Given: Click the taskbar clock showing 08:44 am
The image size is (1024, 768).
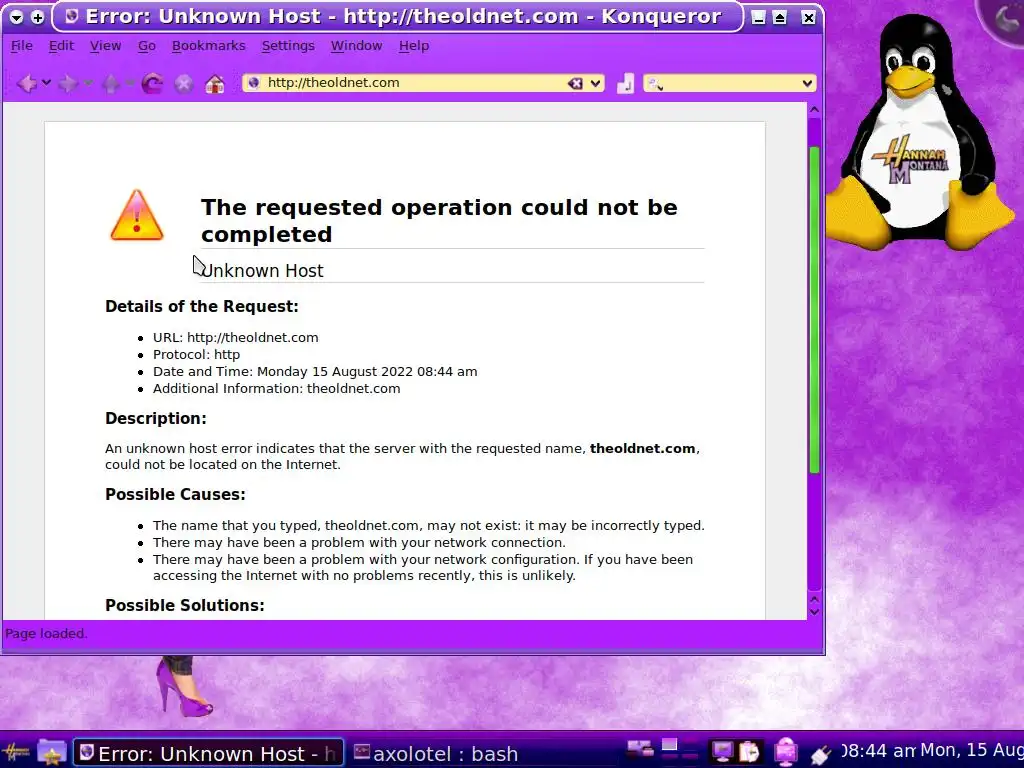Looking at the screenshot, I should coord(878,751).
